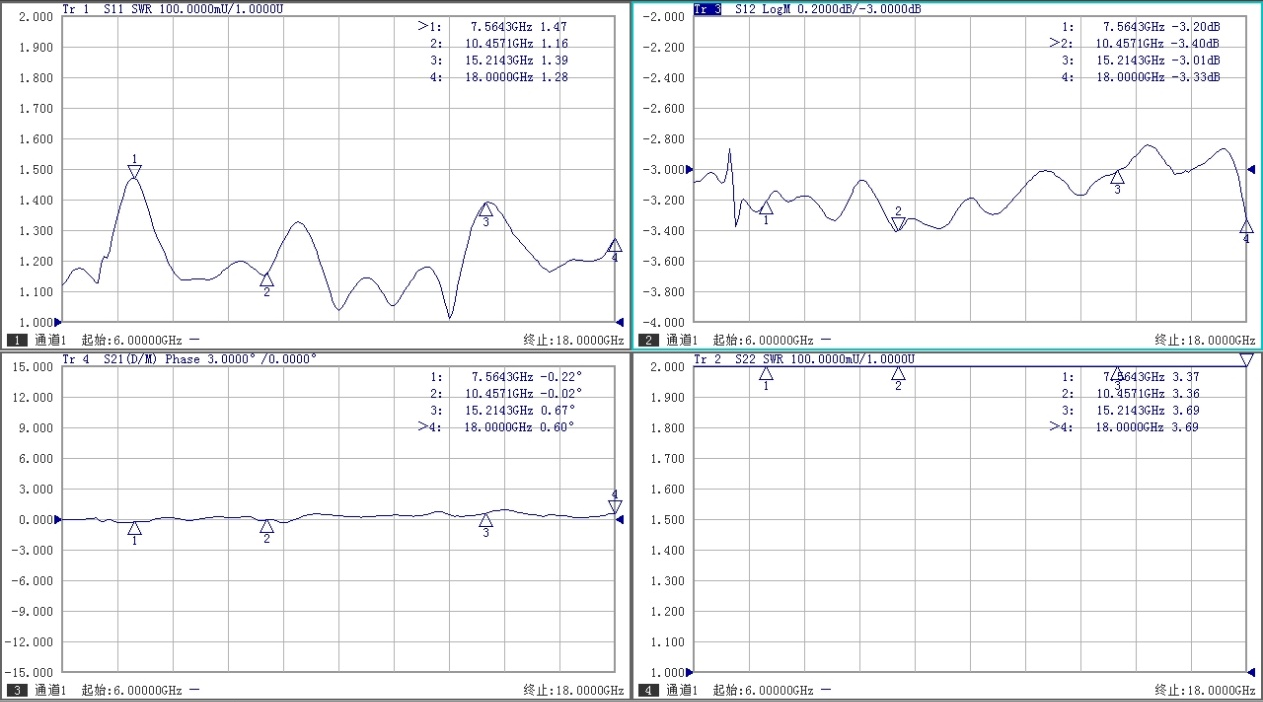Image resolution: width=1263 pixels, height=702 pixels.
Task: Select Tr 4 S21(D/M) Phase trace title
Action: (190, 358)
